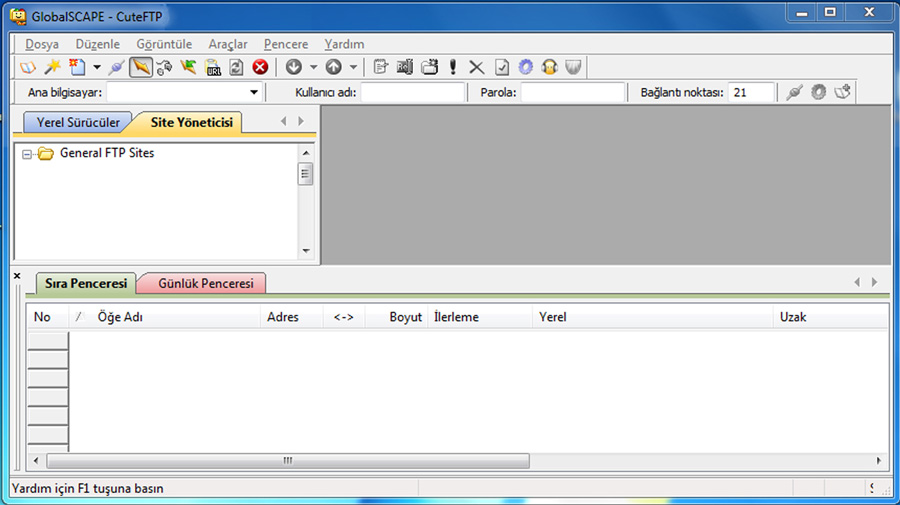Click the green and orange arrow toolbar icon

point(188,67)
